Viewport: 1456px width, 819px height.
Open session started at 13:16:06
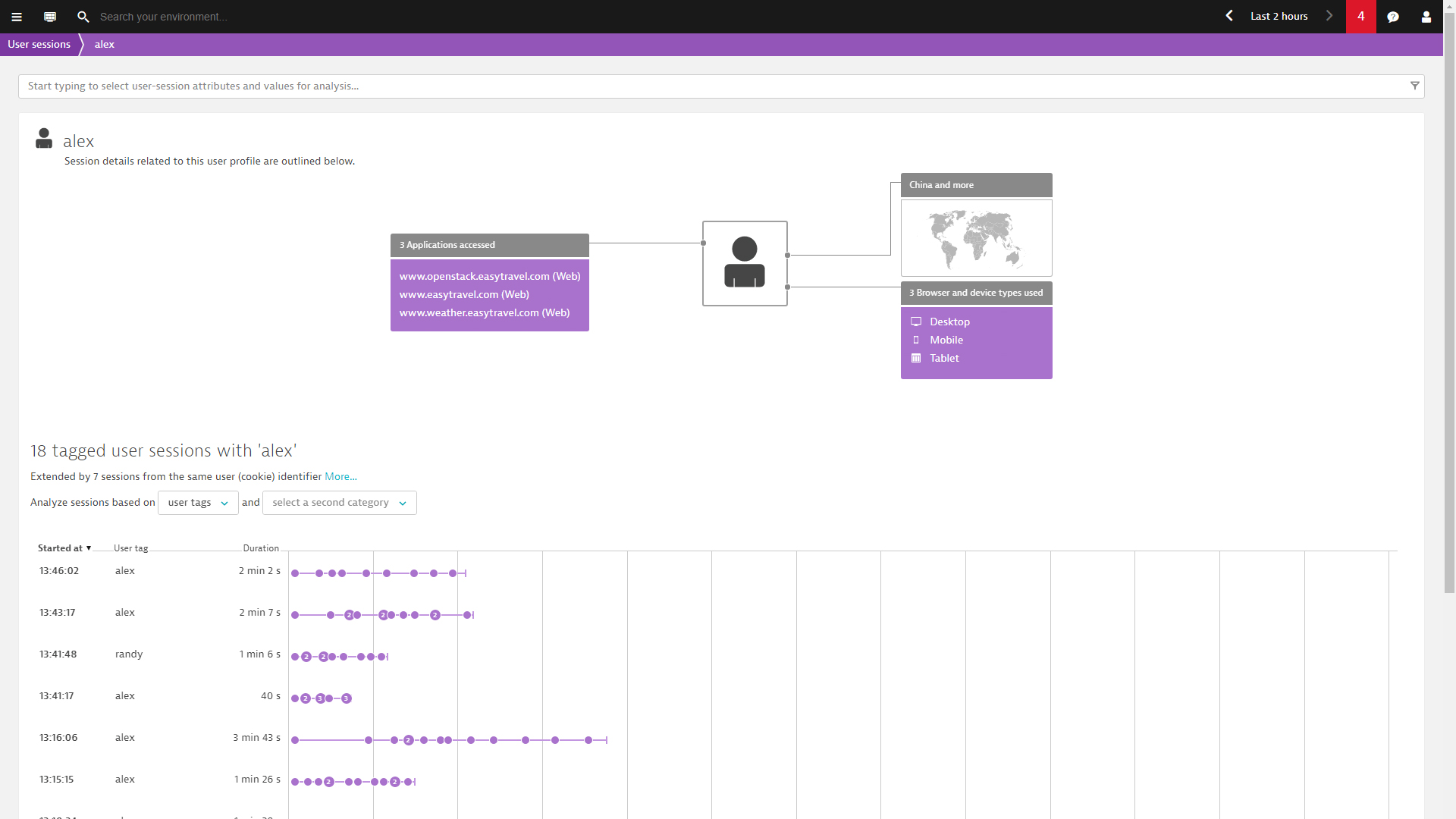tap(58, 737)
